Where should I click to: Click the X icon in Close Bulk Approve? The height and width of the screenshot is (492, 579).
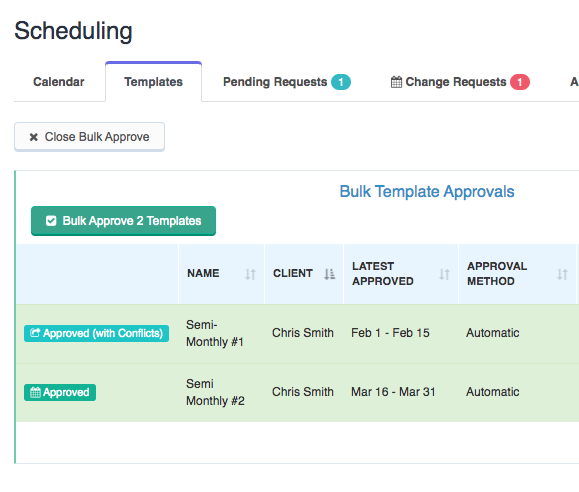point(34,137)
